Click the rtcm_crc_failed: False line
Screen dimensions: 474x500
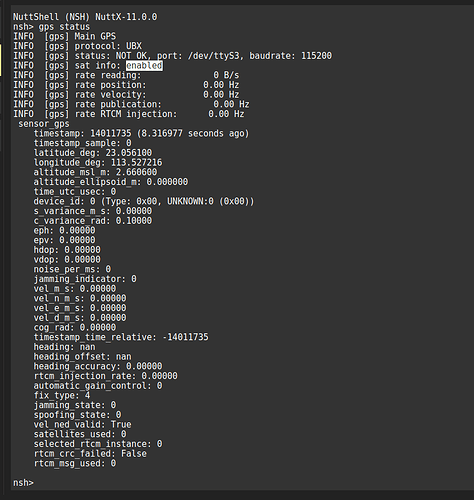click(x=90, y=454)
